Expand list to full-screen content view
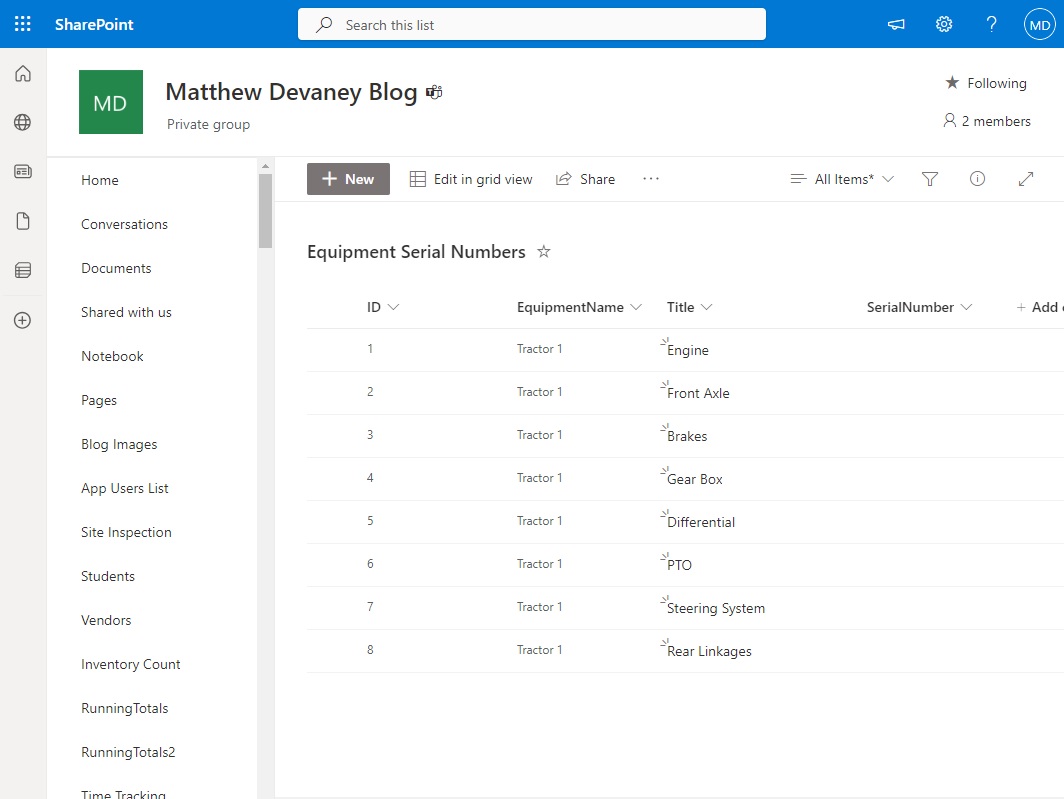1064x799 pixels. click(1025, 179)
